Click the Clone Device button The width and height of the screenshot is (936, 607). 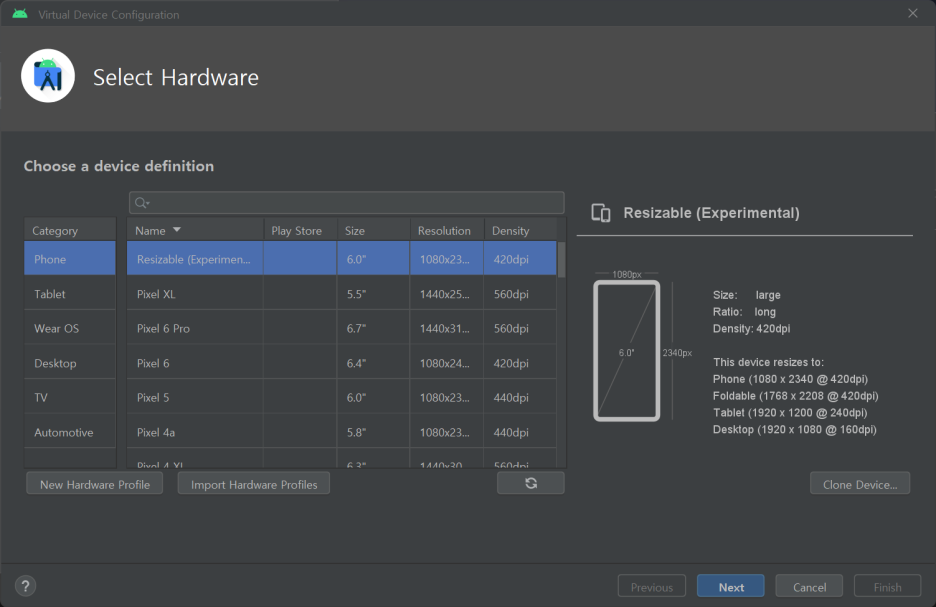(x=860, y=484)
